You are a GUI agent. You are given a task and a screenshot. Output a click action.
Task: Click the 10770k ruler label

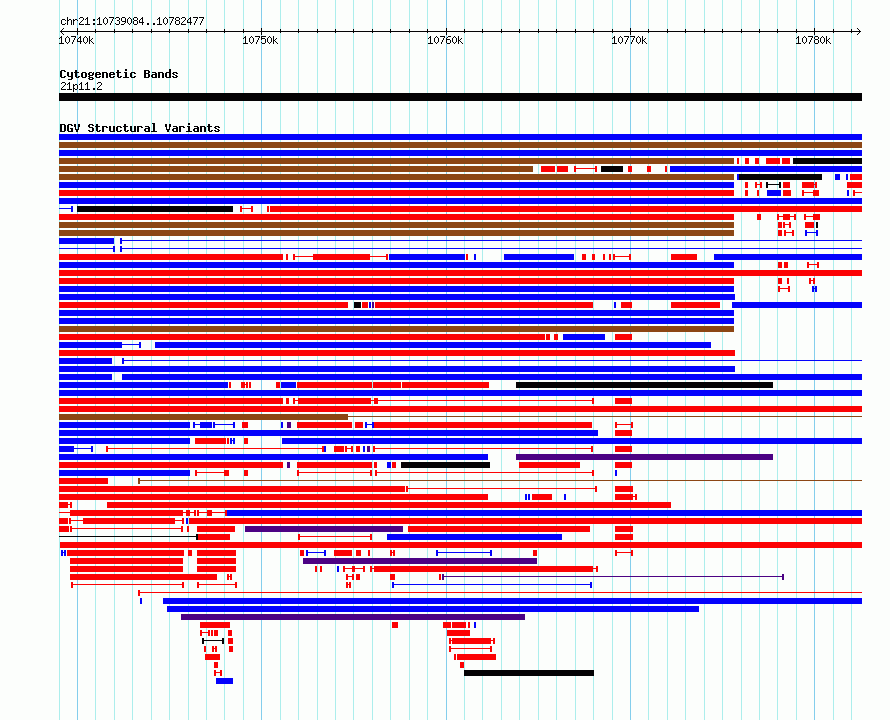click(x=629, y=40)
